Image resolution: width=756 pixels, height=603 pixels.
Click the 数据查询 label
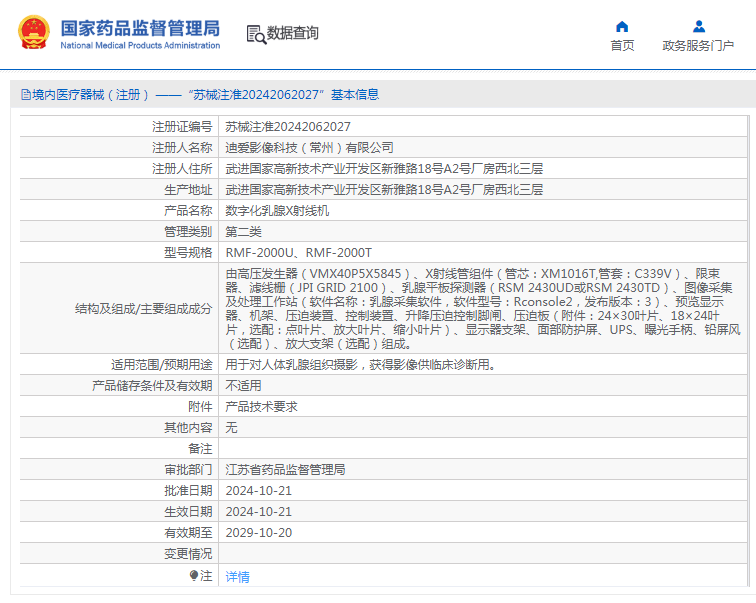(293, 33)
